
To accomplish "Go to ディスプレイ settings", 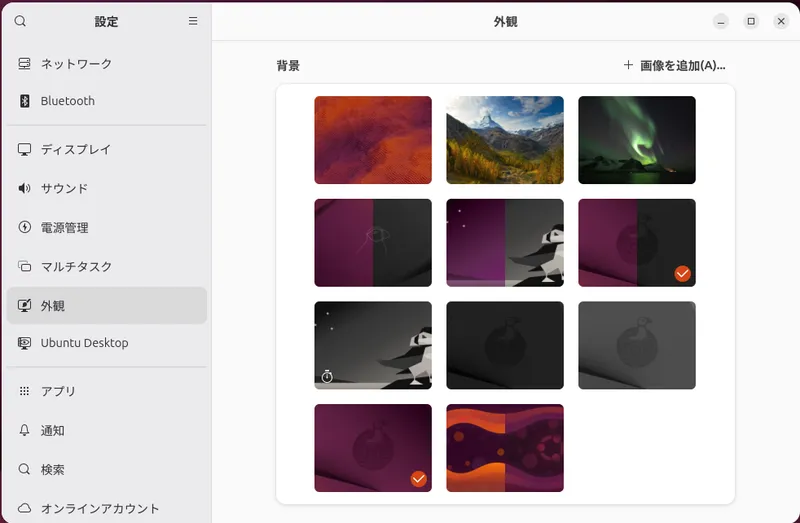I will (107, 150).
